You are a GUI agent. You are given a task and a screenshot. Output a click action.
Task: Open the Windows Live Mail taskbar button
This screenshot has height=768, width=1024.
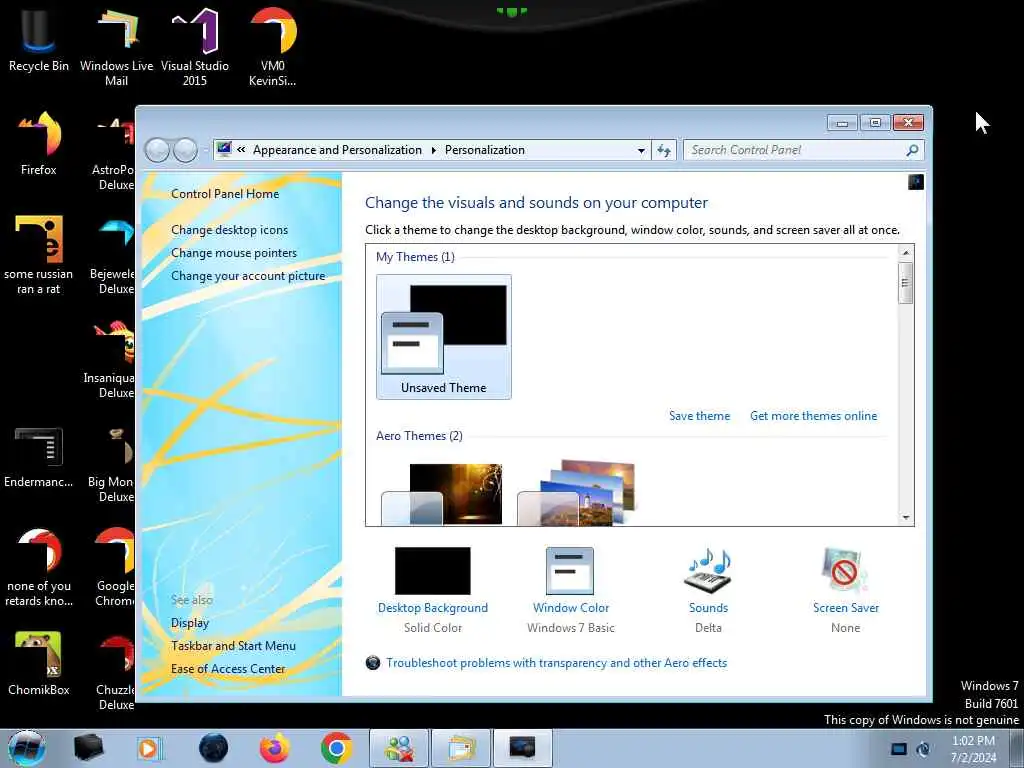[x=460, y=748]
